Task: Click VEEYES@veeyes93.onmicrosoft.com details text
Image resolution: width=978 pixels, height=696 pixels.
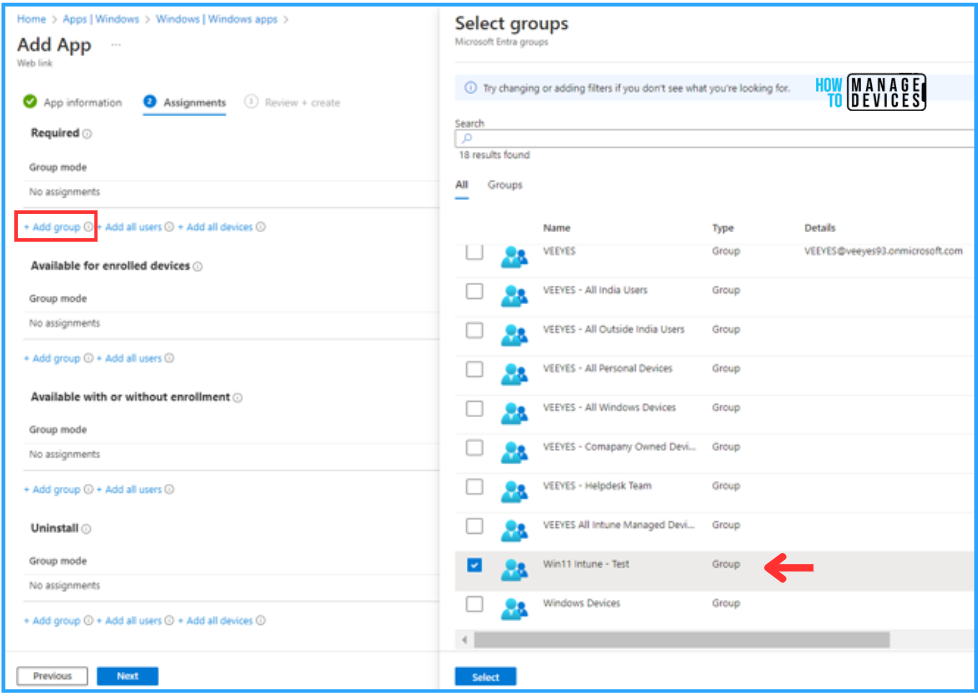Action: pyautogui.click(x=883, y=251)
